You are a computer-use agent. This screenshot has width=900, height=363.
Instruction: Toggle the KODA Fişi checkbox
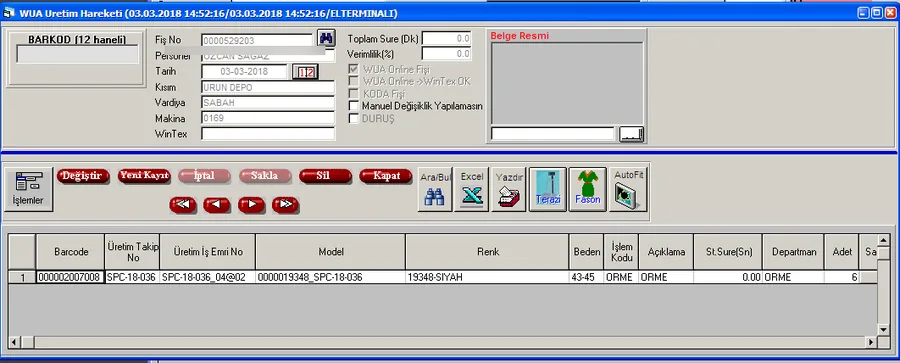354,94
